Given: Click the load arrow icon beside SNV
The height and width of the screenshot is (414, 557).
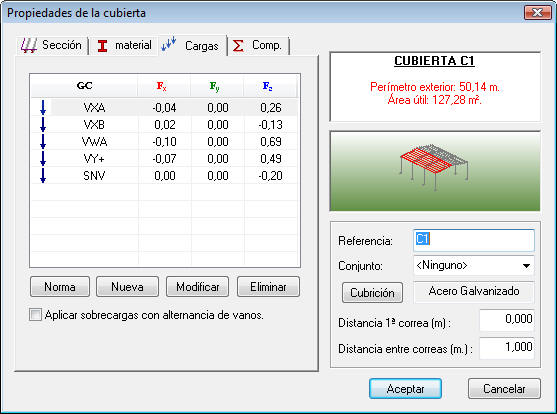Looking at the screenshot, I should pos(43,176).
